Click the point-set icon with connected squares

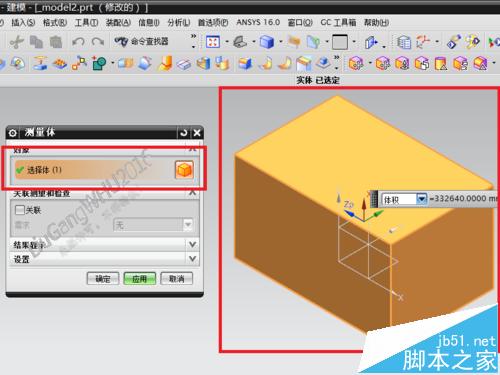pyautogui.click(x=79, y=63)
